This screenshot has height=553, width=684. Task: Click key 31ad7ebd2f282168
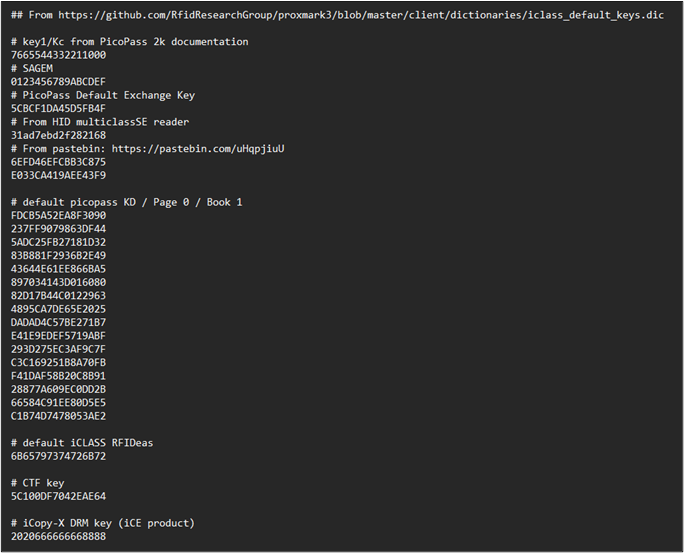click(58, 135)
